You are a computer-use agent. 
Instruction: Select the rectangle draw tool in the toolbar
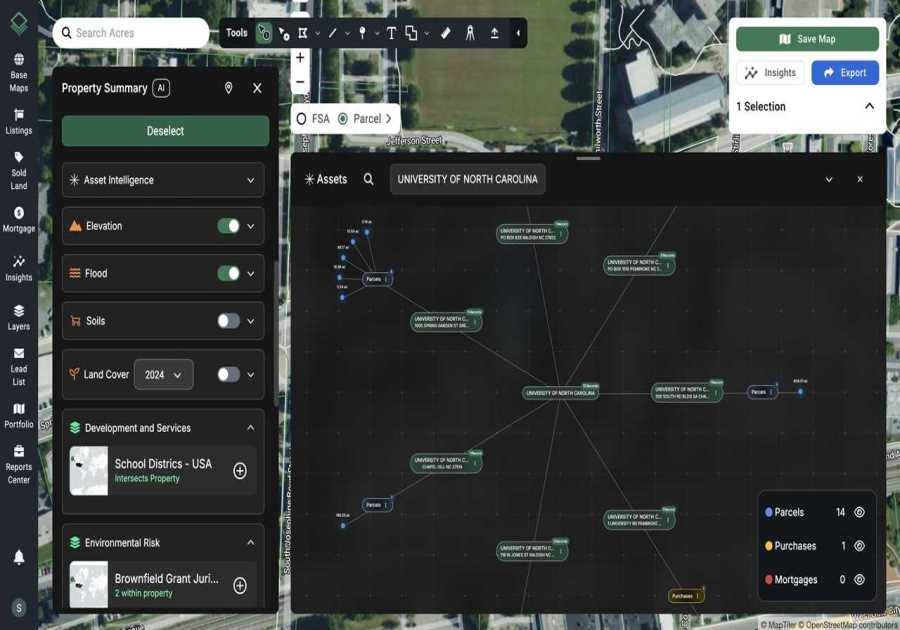302,33
